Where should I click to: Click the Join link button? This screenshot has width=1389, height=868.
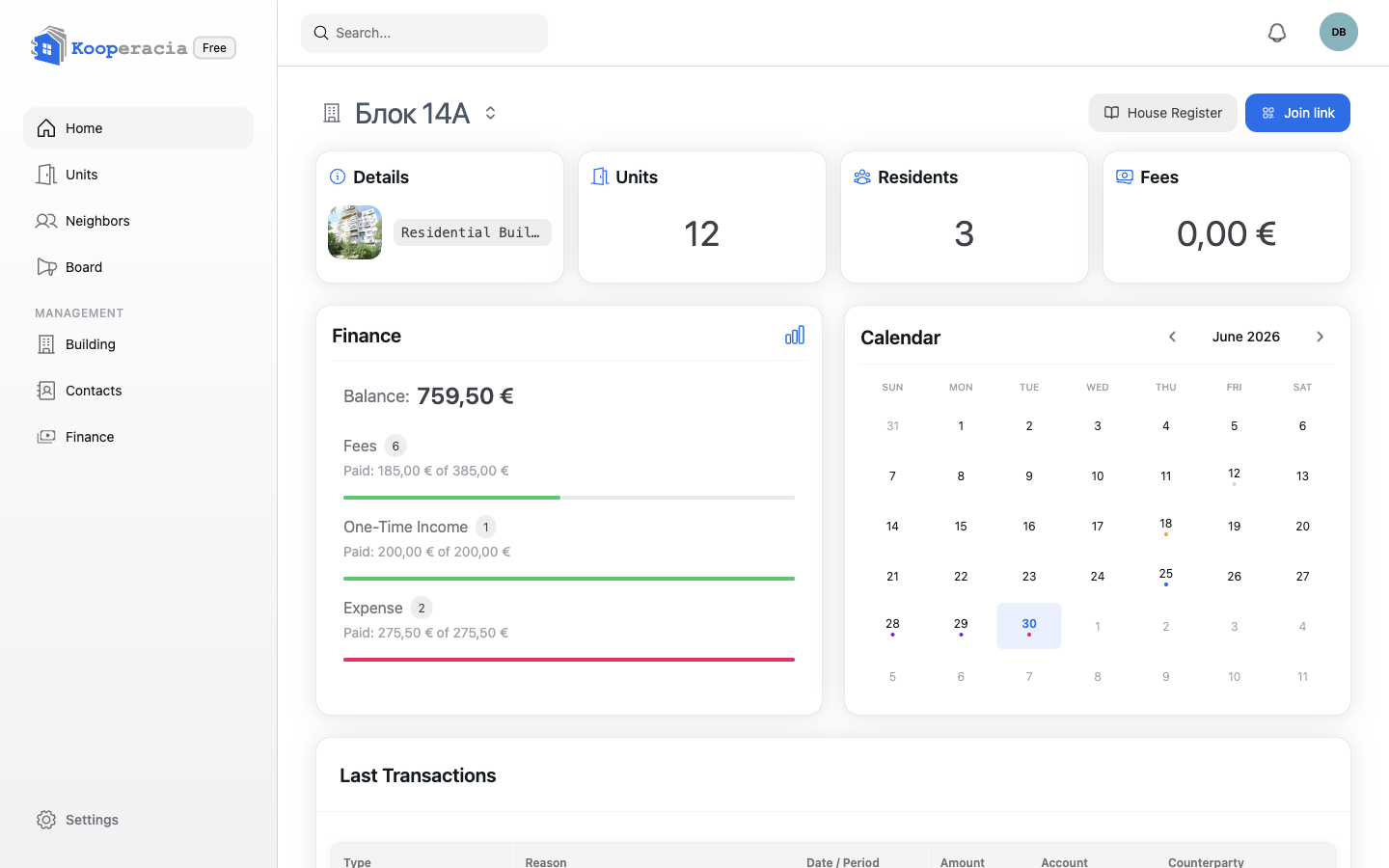pyautogui.click(x=1297, y=113)
